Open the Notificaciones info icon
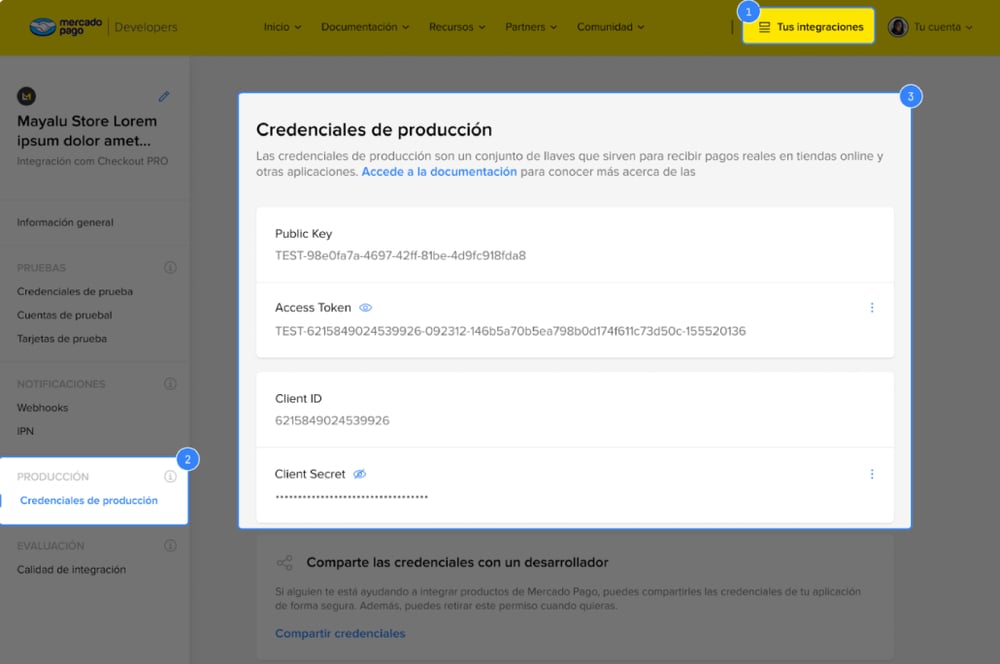 pos(170,383)
